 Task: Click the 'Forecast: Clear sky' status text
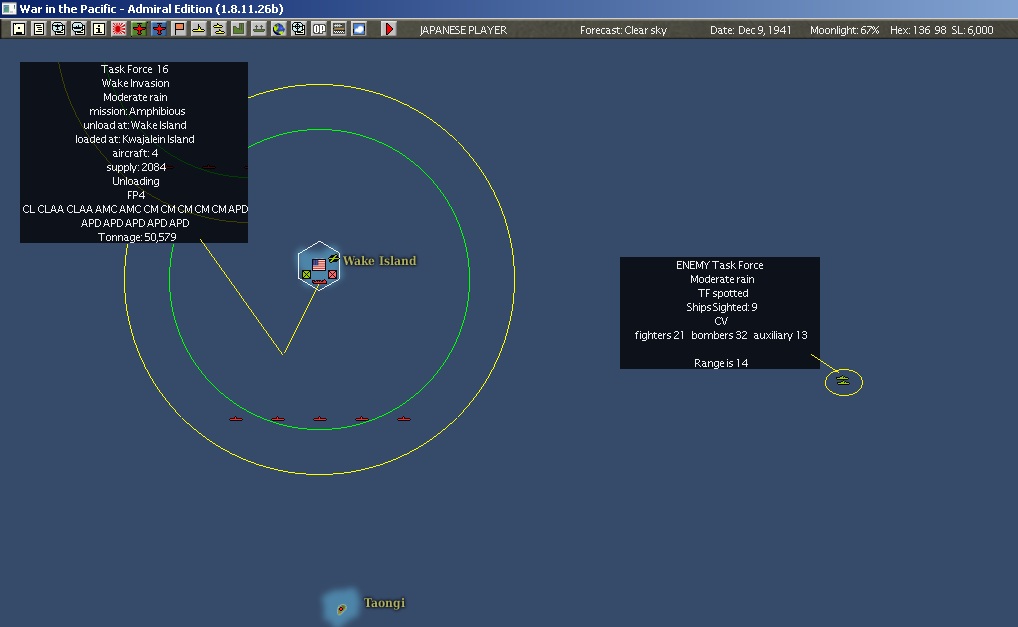point(623,30)
